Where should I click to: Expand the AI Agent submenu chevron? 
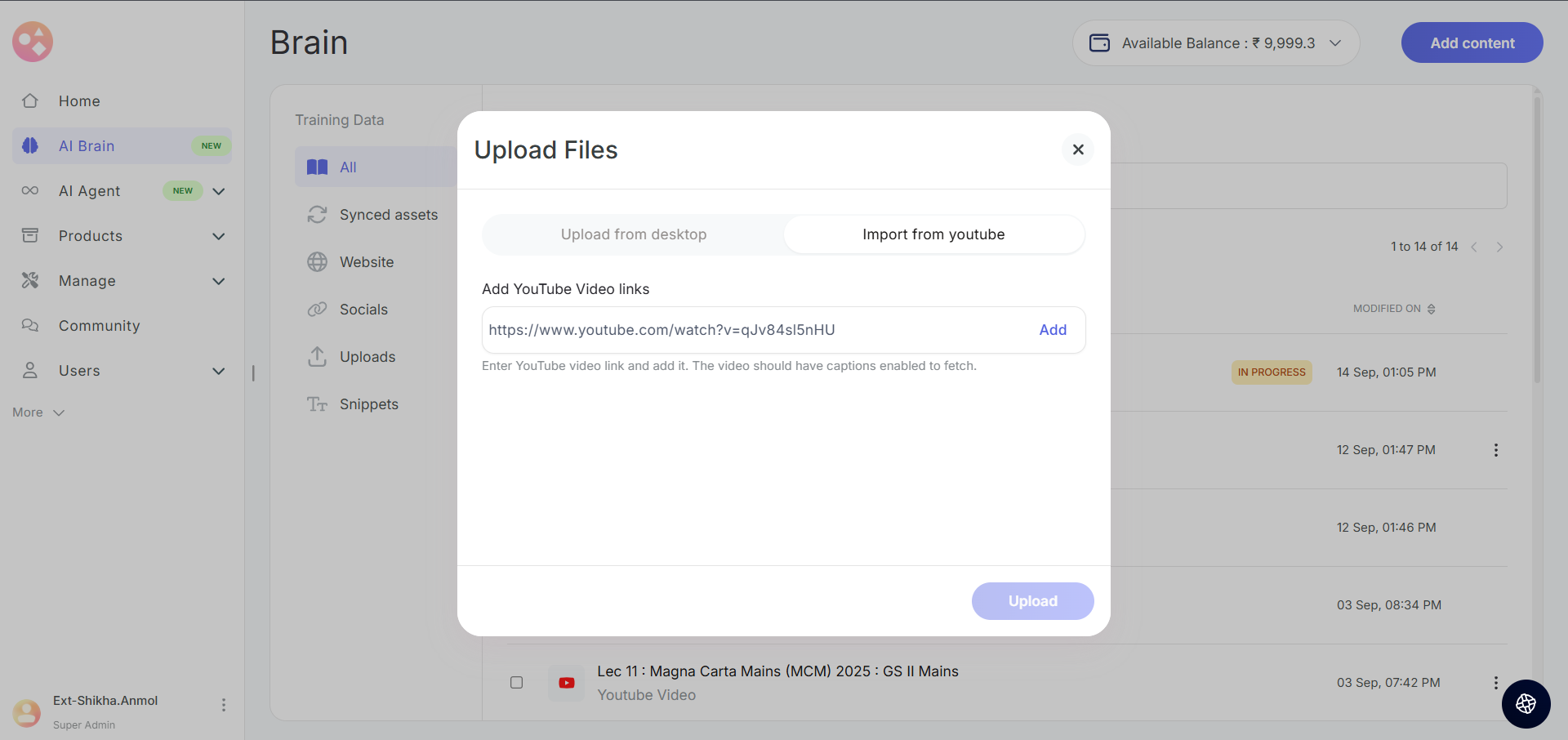point(219,191)
